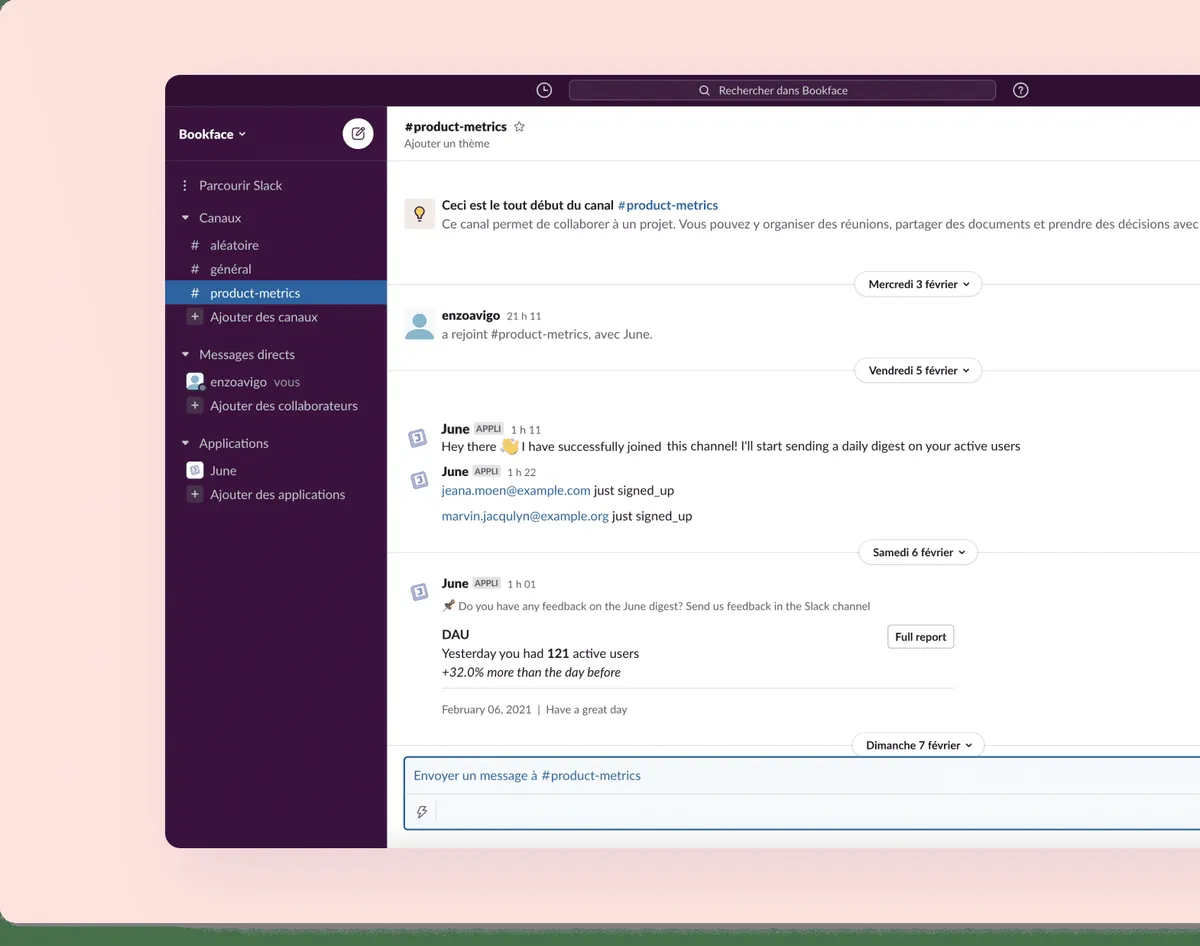
Task: Click the three-dots icon beside Parcourir Slack
Action: click(x=185, y=186)
